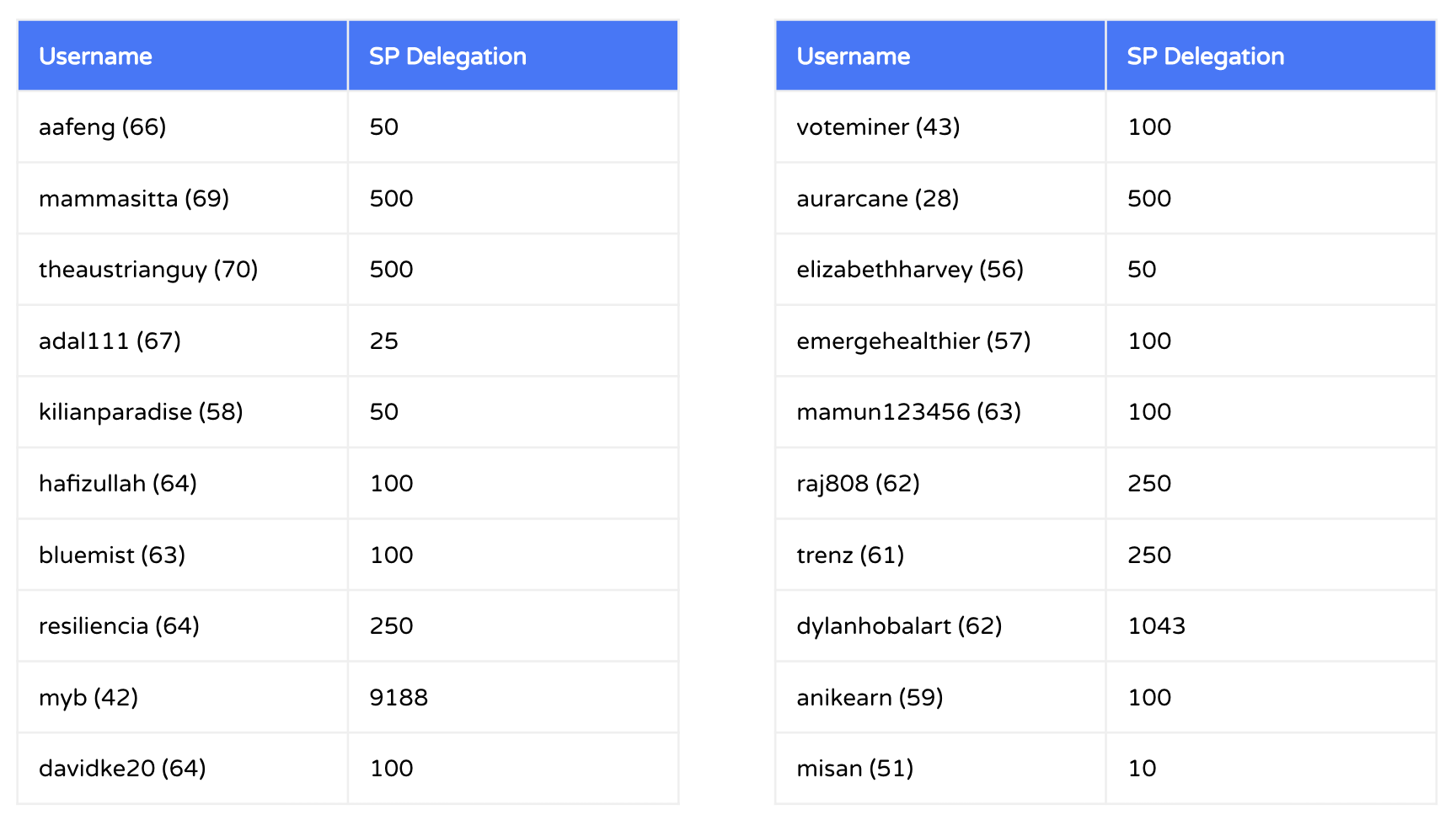Viewport: 1456px width, 826px height.
Task: Click the right table's Username header
Action: pyautogui.click(x=853, y=56)
